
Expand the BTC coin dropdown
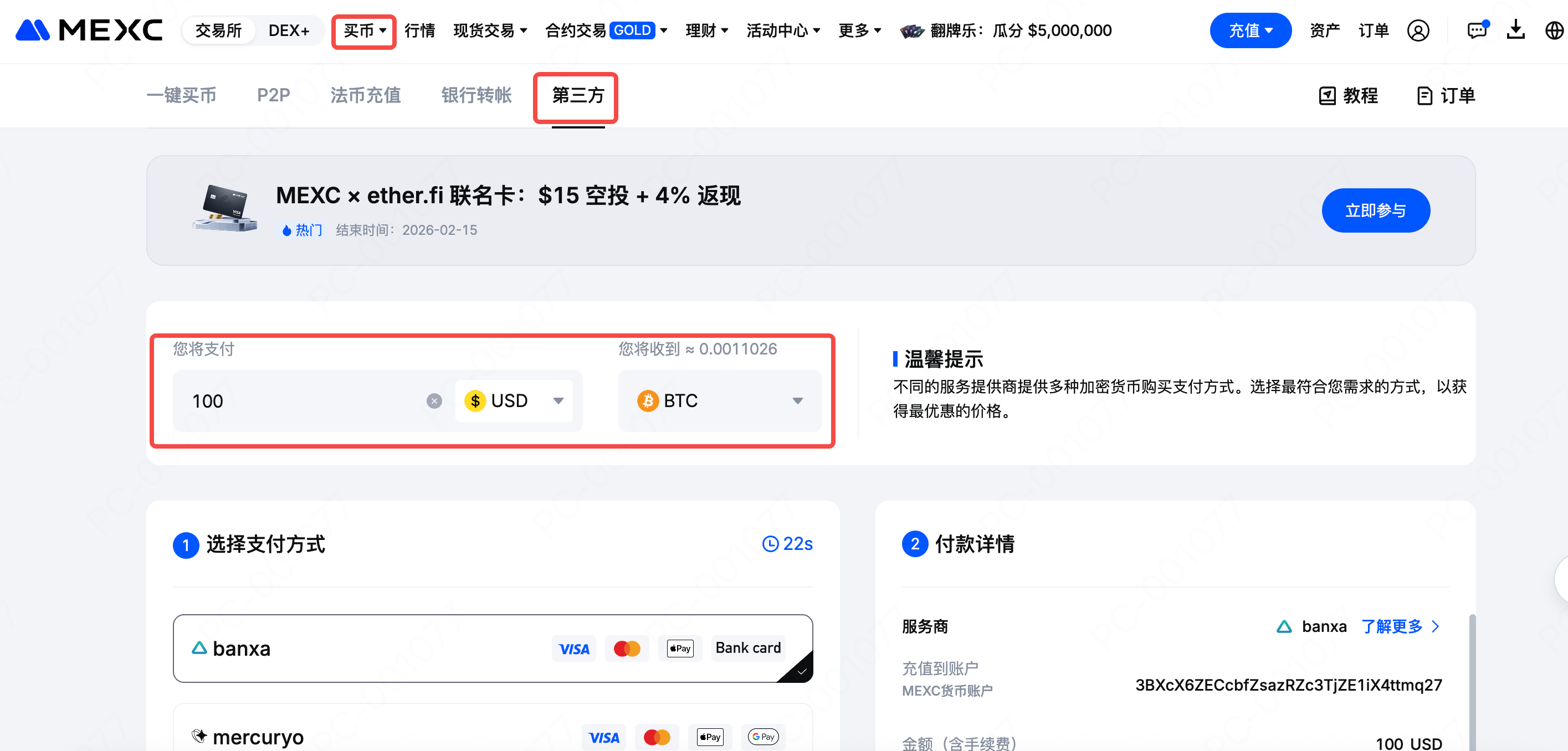[720, 401]
